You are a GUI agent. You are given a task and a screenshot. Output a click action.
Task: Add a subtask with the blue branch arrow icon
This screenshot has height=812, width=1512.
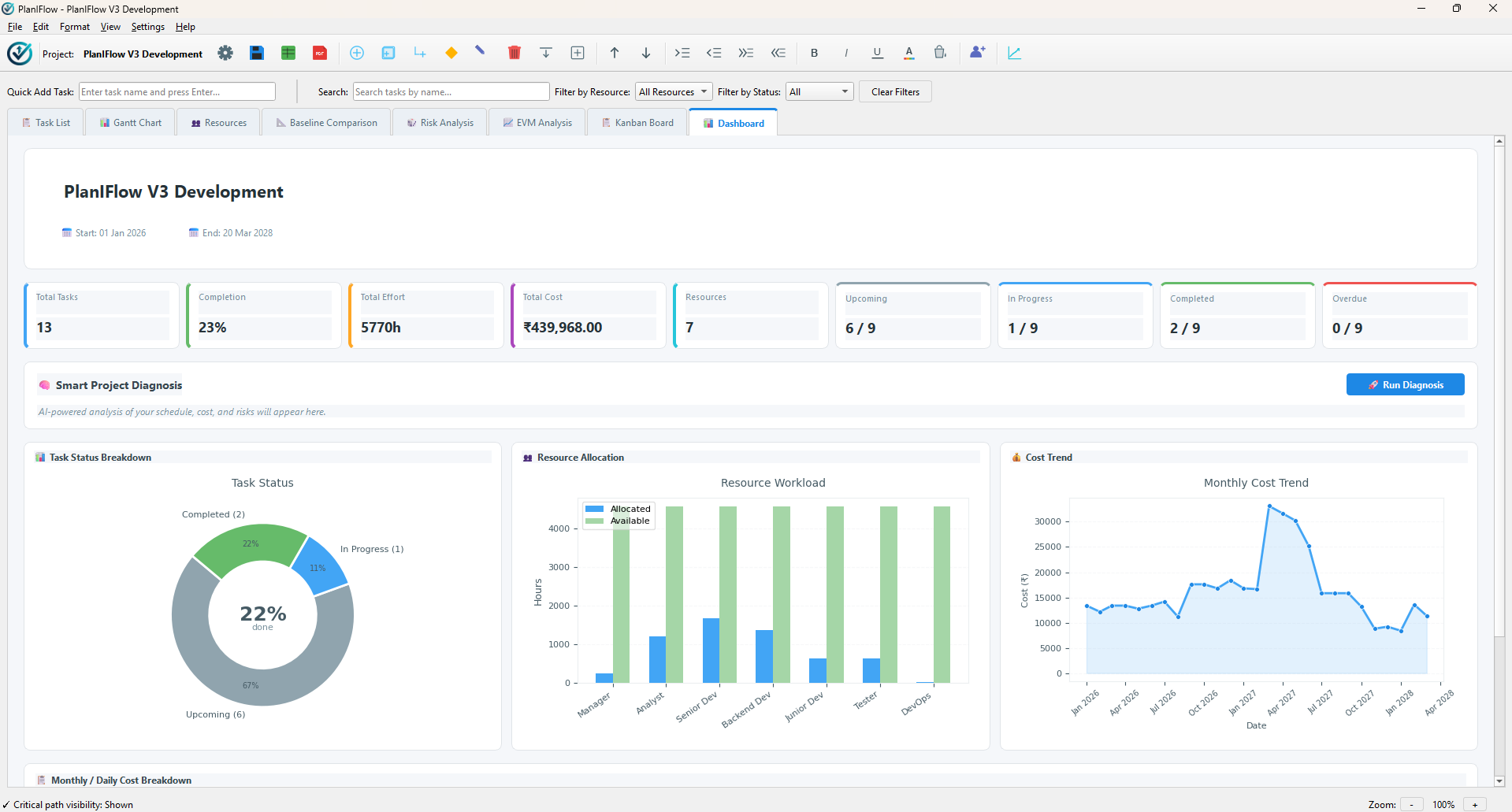420,53
